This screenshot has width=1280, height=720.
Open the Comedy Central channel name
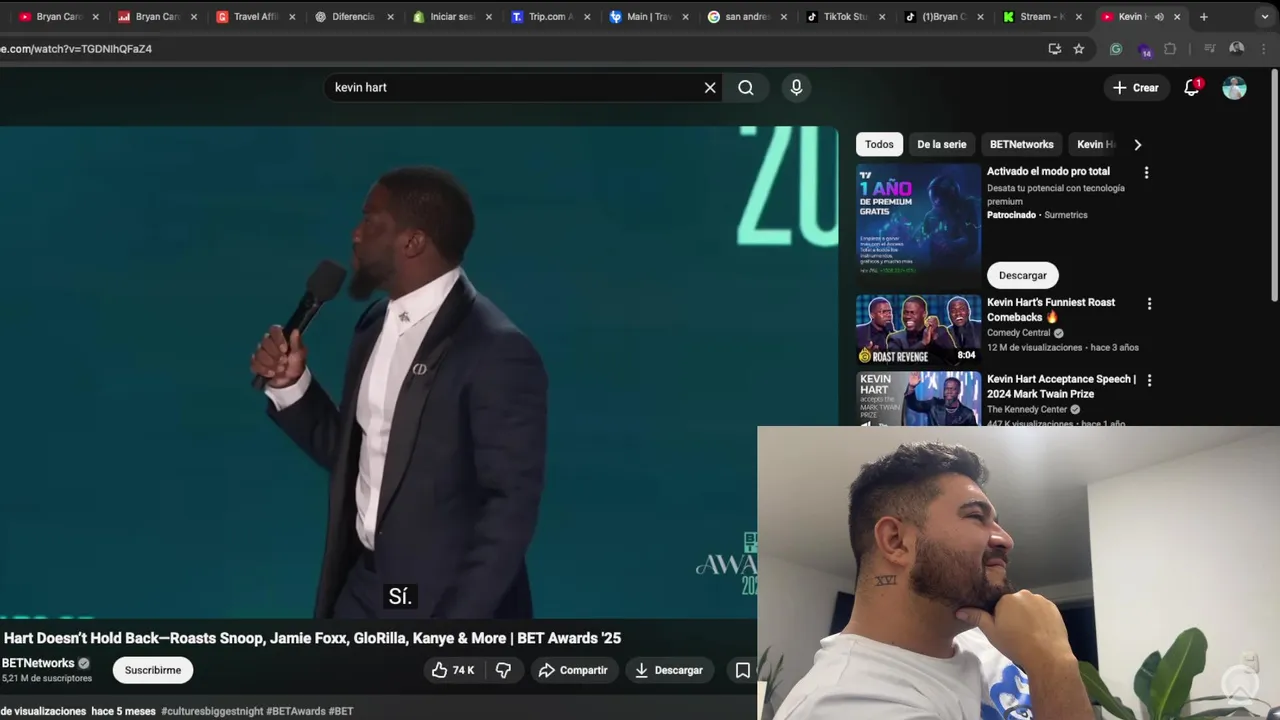[x=1018, y=333]
